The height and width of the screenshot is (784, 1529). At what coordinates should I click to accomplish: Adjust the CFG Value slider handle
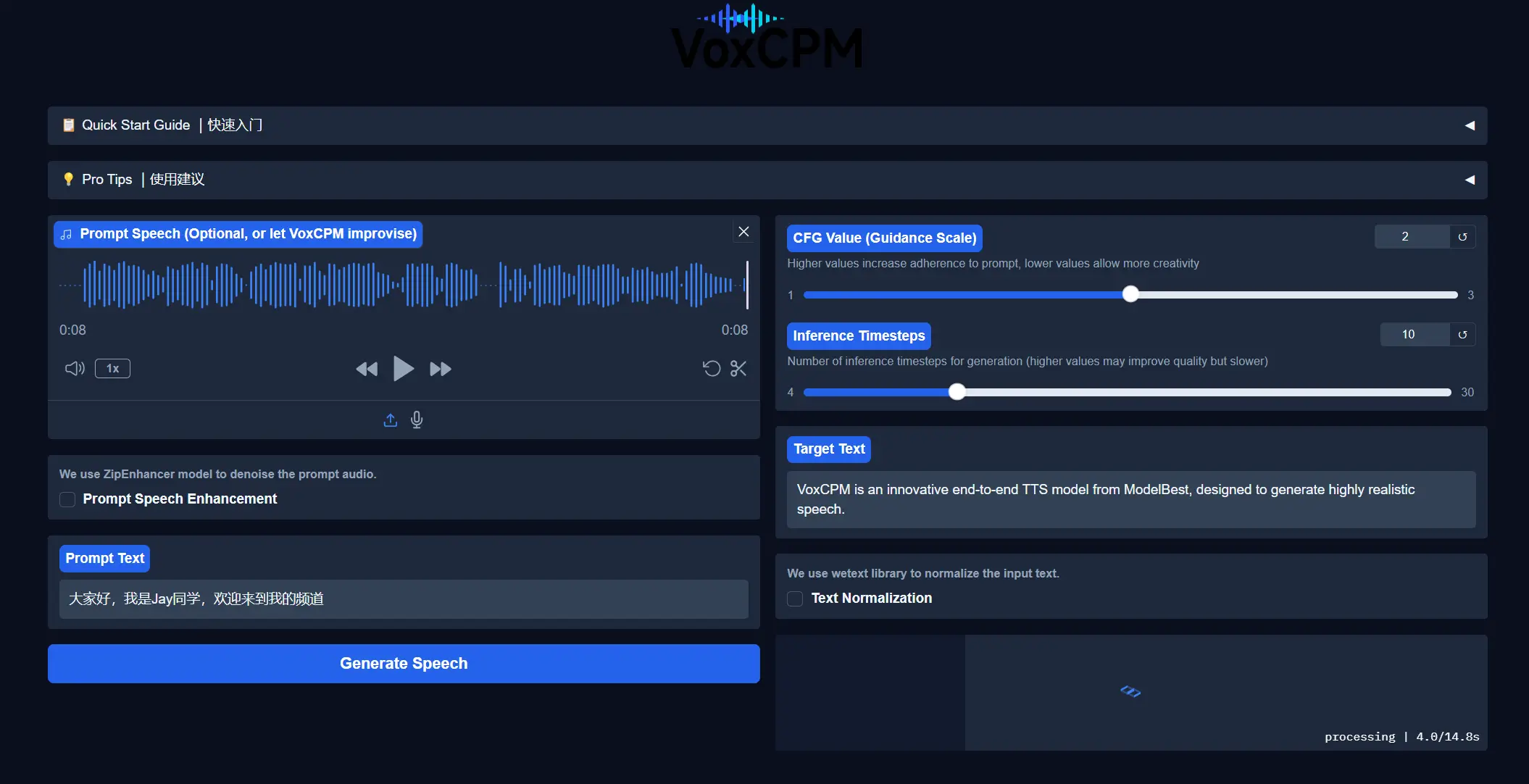coord(1130,294)
